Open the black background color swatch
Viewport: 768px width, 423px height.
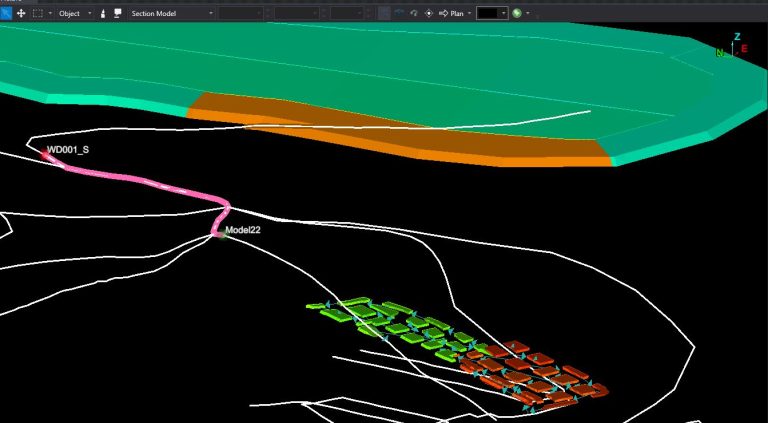click(488, 13)
